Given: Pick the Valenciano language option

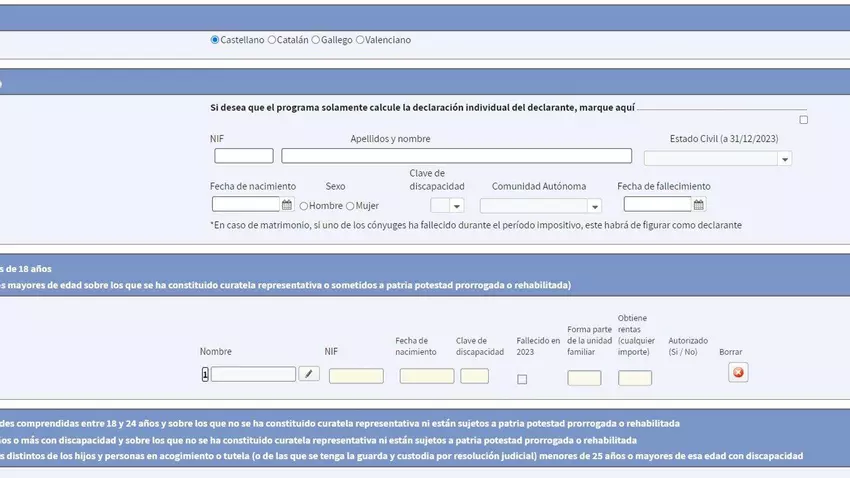Looking at the screenshot, I should click(x=360, y=40).
